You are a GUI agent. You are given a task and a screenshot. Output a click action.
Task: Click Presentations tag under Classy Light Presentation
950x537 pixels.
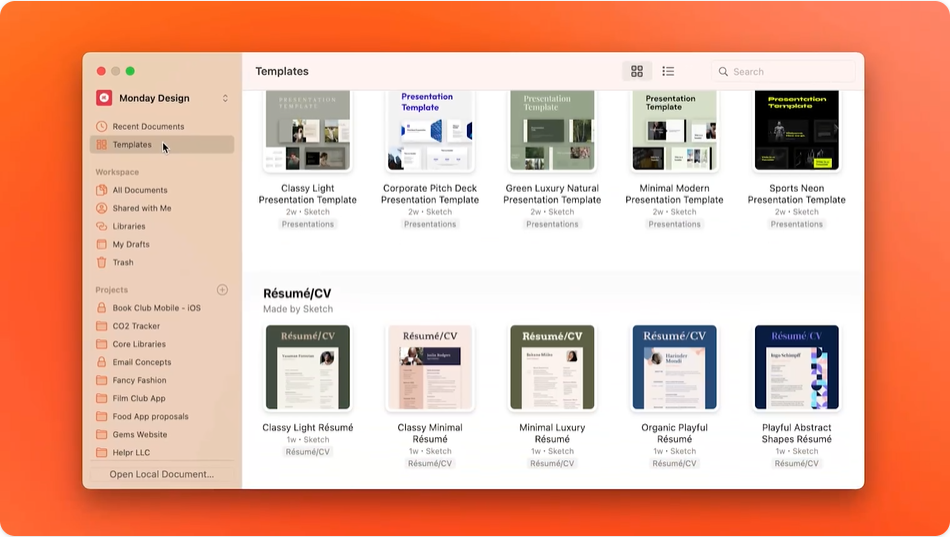coord(308,224)
